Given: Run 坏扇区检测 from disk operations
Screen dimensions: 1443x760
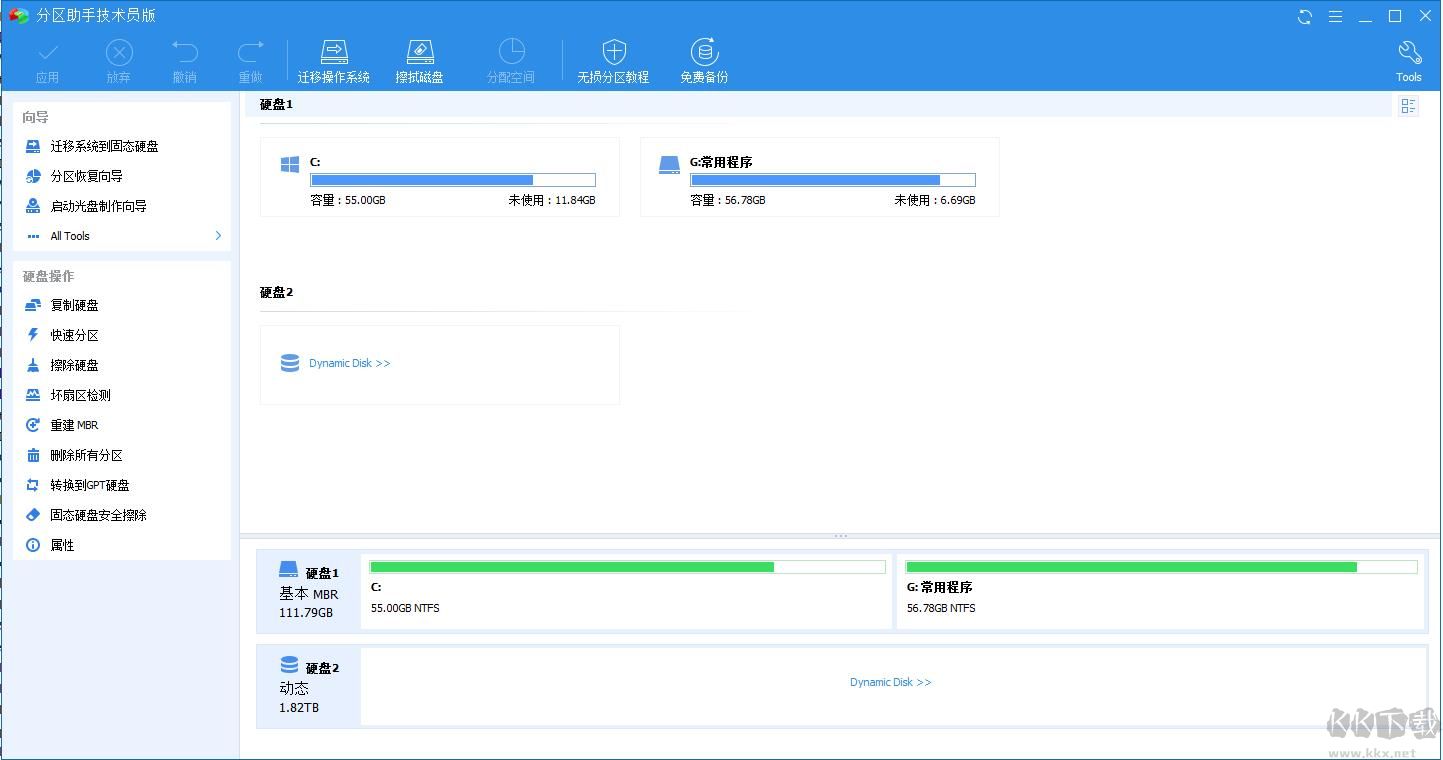Looking at the screenshot, I should coord(80,395).
